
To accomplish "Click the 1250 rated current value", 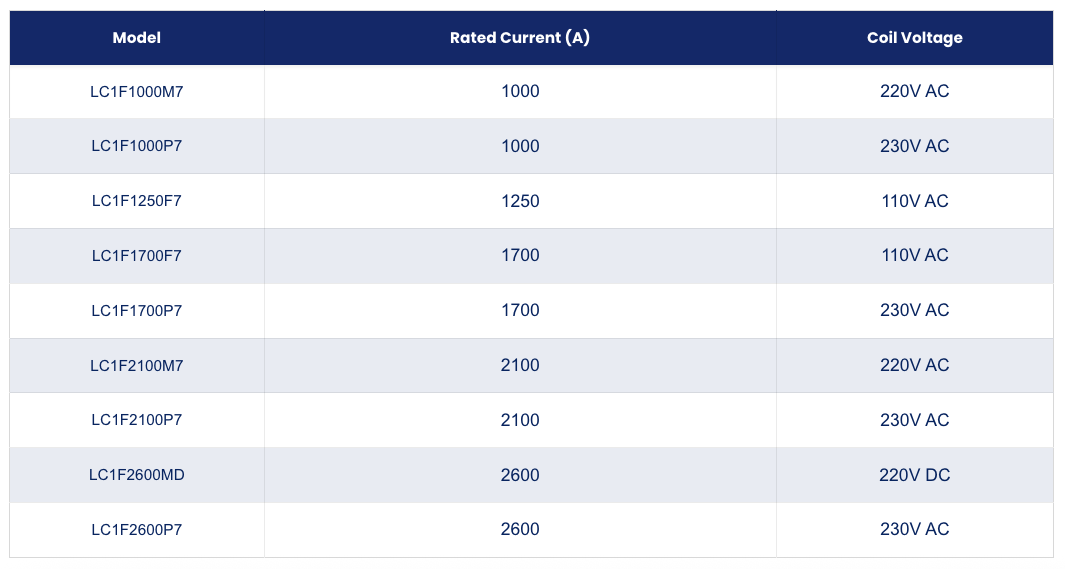I will 520,201.
